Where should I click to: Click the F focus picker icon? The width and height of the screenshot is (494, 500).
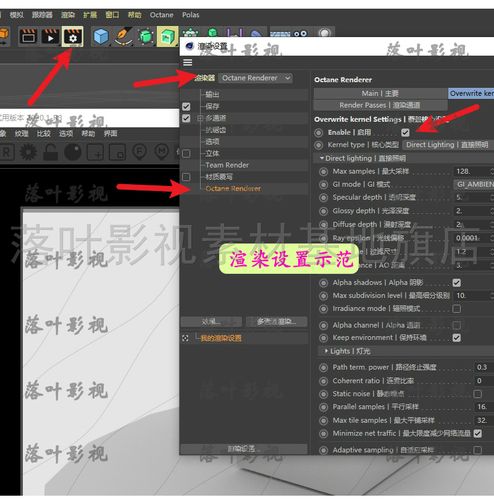tap(140, 152)
